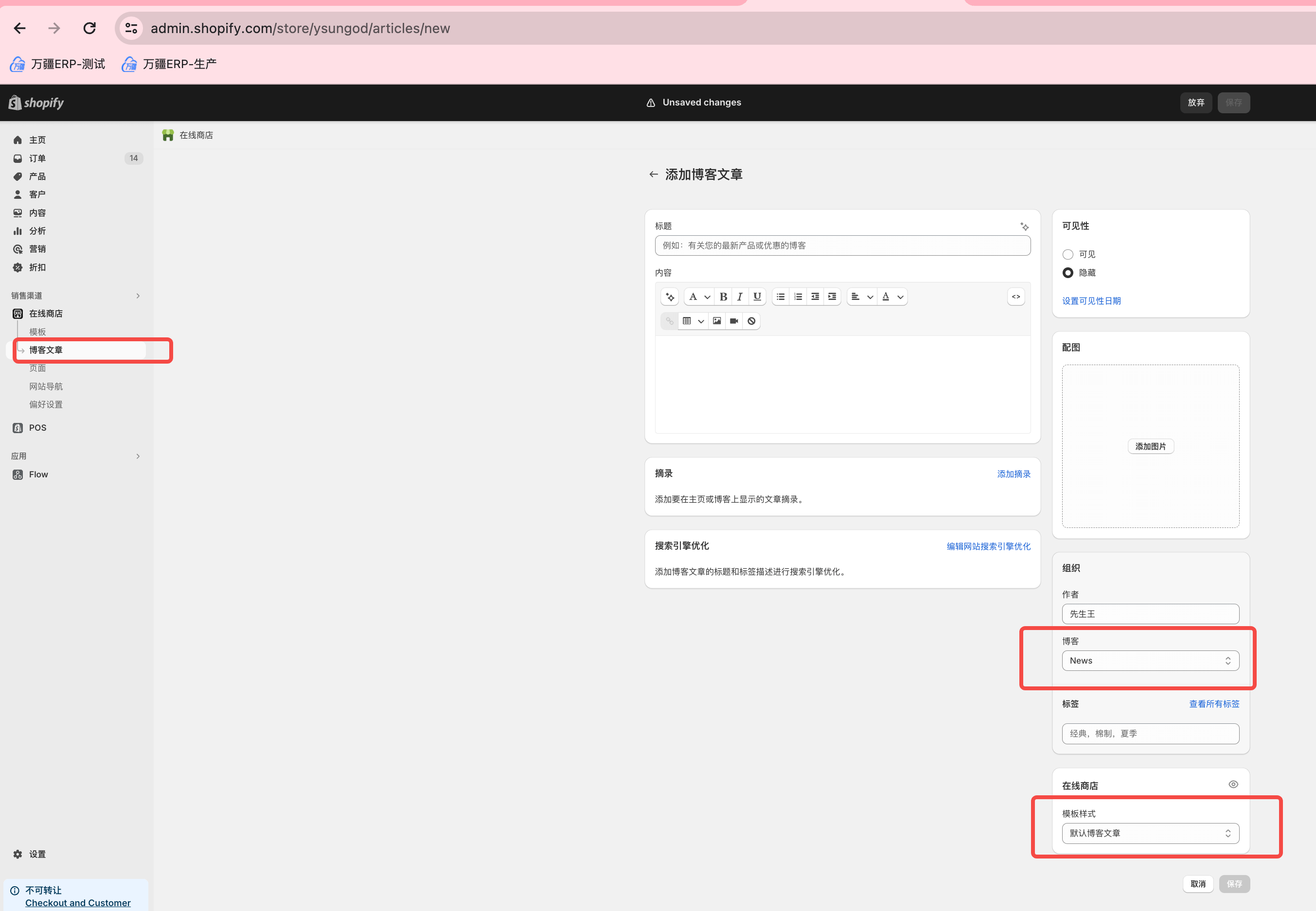This screenshot has width=1316, height=911.
Task: Open the 模板样式 dropdown
Action: coord(1150,833)
